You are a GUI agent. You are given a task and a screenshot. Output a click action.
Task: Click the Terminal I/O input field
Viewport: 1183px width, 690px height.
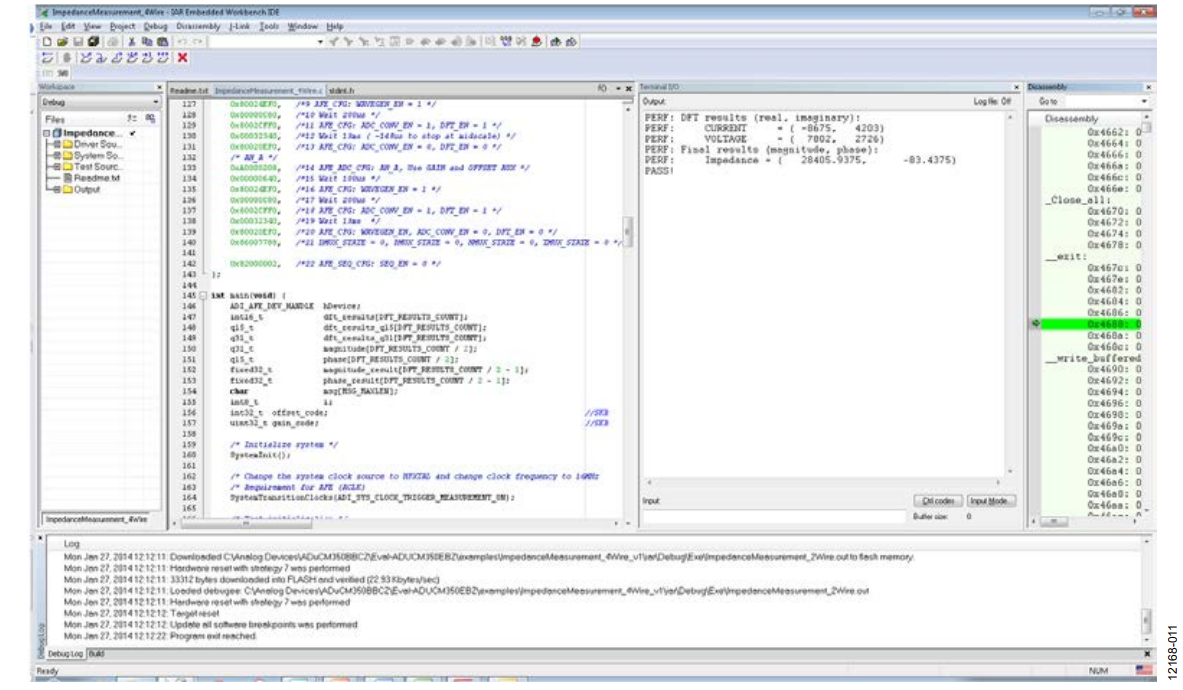(x=774, y=517)
